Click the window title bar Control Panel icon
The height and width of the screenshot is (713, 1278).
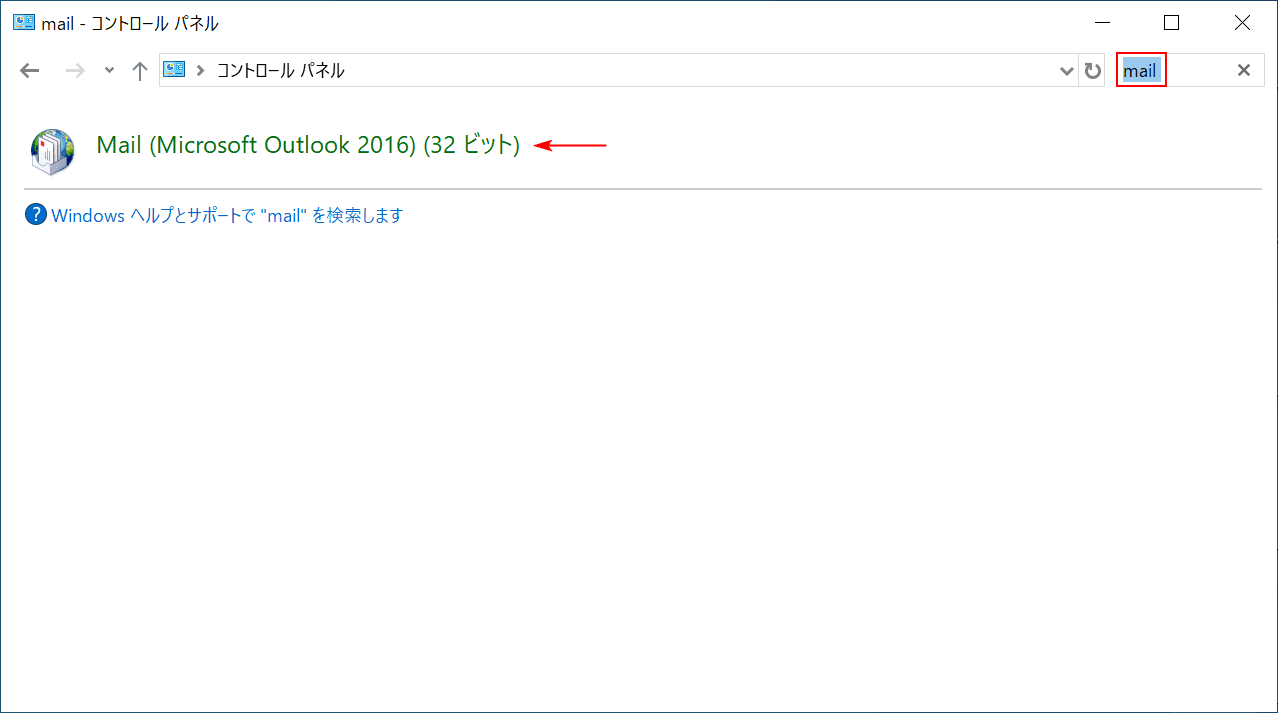pos(24,23)
